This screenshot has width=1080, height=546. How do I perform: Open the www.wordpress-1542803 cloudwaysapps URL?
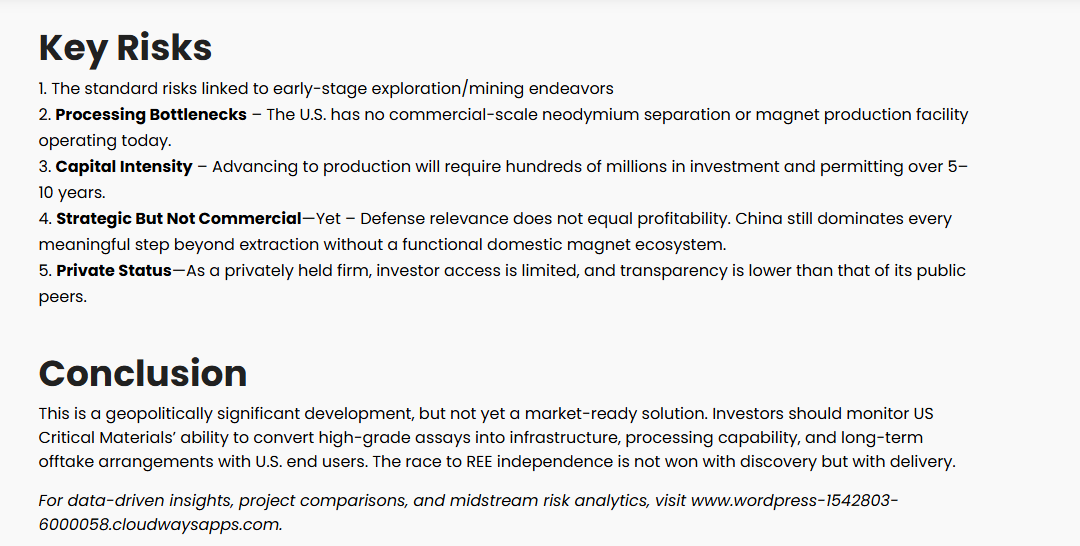pyautogui.click(x=468, y=512)
